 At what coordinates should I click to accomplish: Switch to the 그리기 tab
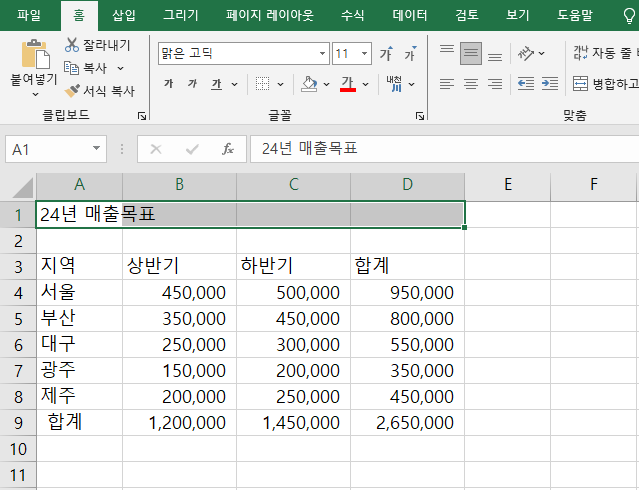pos(181,15)
